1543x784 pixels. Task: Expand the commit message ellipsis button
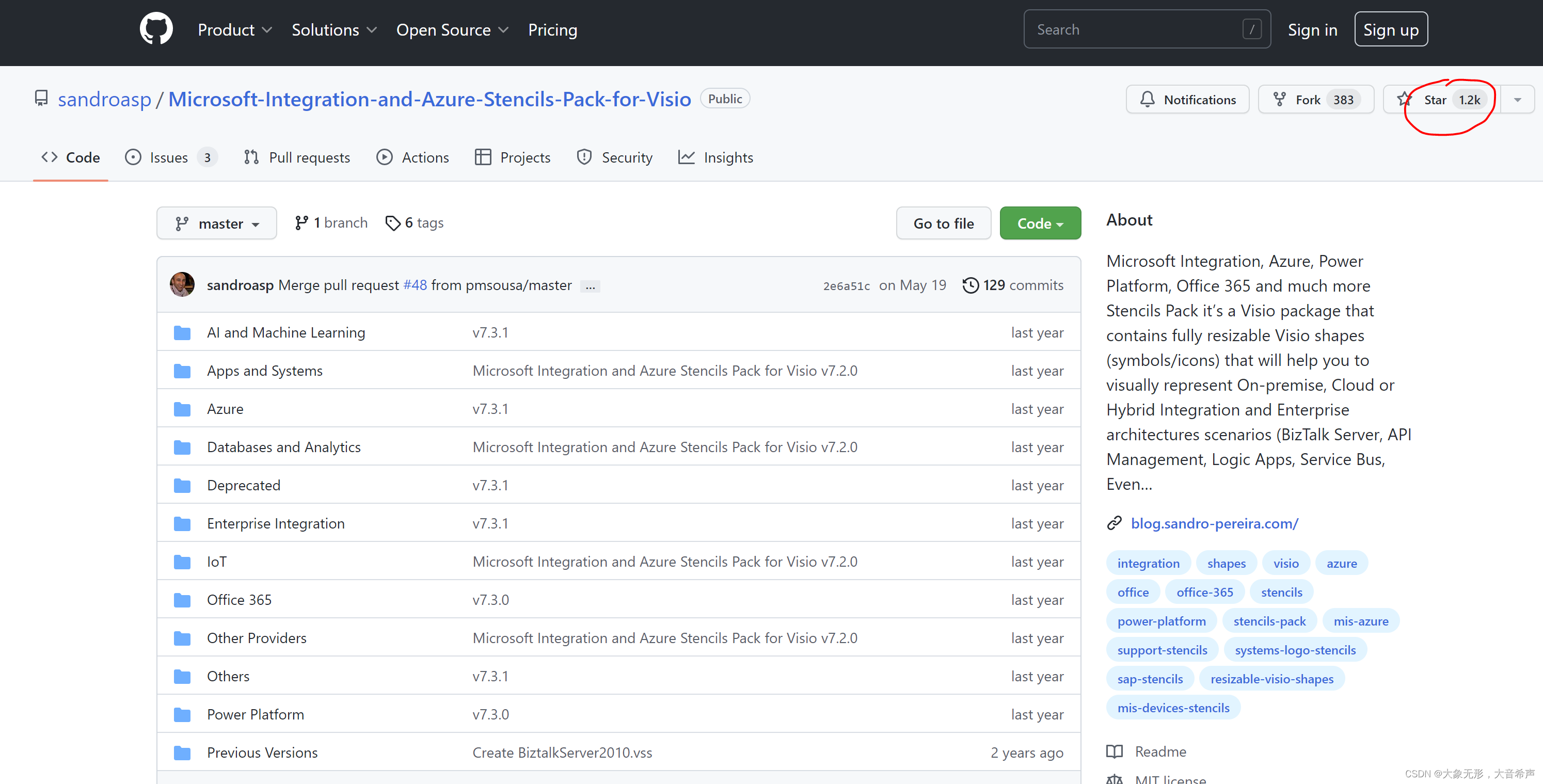click(x=590, y=286)
